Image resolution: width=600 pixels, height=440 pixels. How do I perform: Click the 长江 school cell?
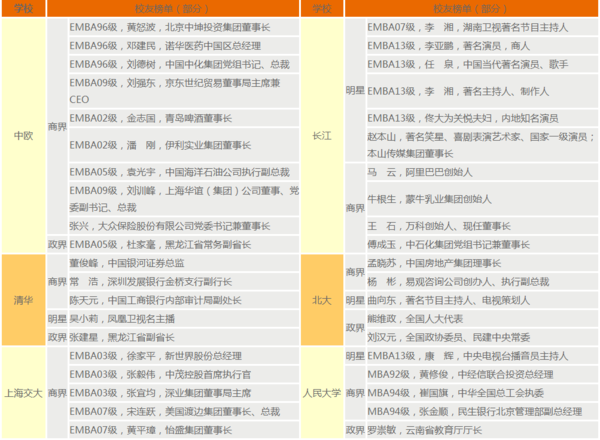point(322,136)
